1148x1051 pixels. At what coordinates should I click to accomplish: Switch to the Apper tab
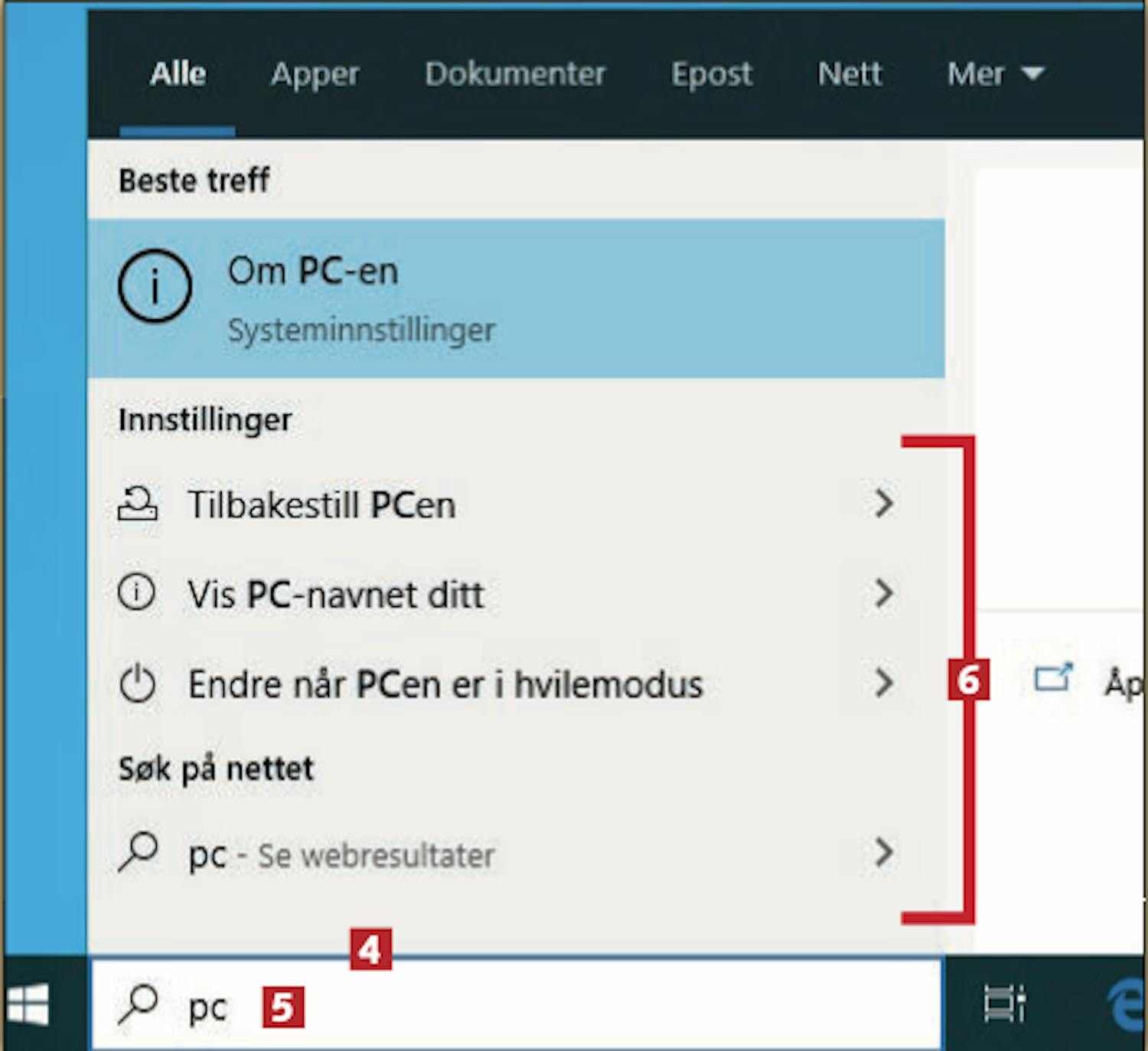pyautogui.click(x=315, y=74)
